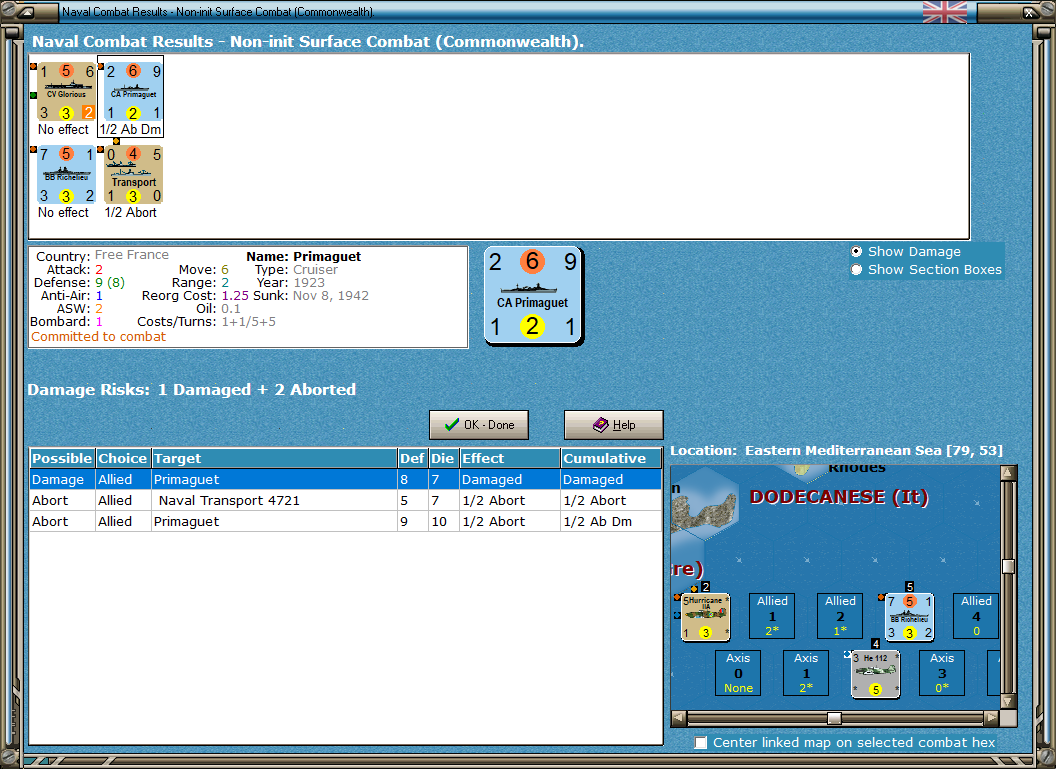Click the BB Richelieu counter on the map
The image size is (1056, 769).
(909, 616)
